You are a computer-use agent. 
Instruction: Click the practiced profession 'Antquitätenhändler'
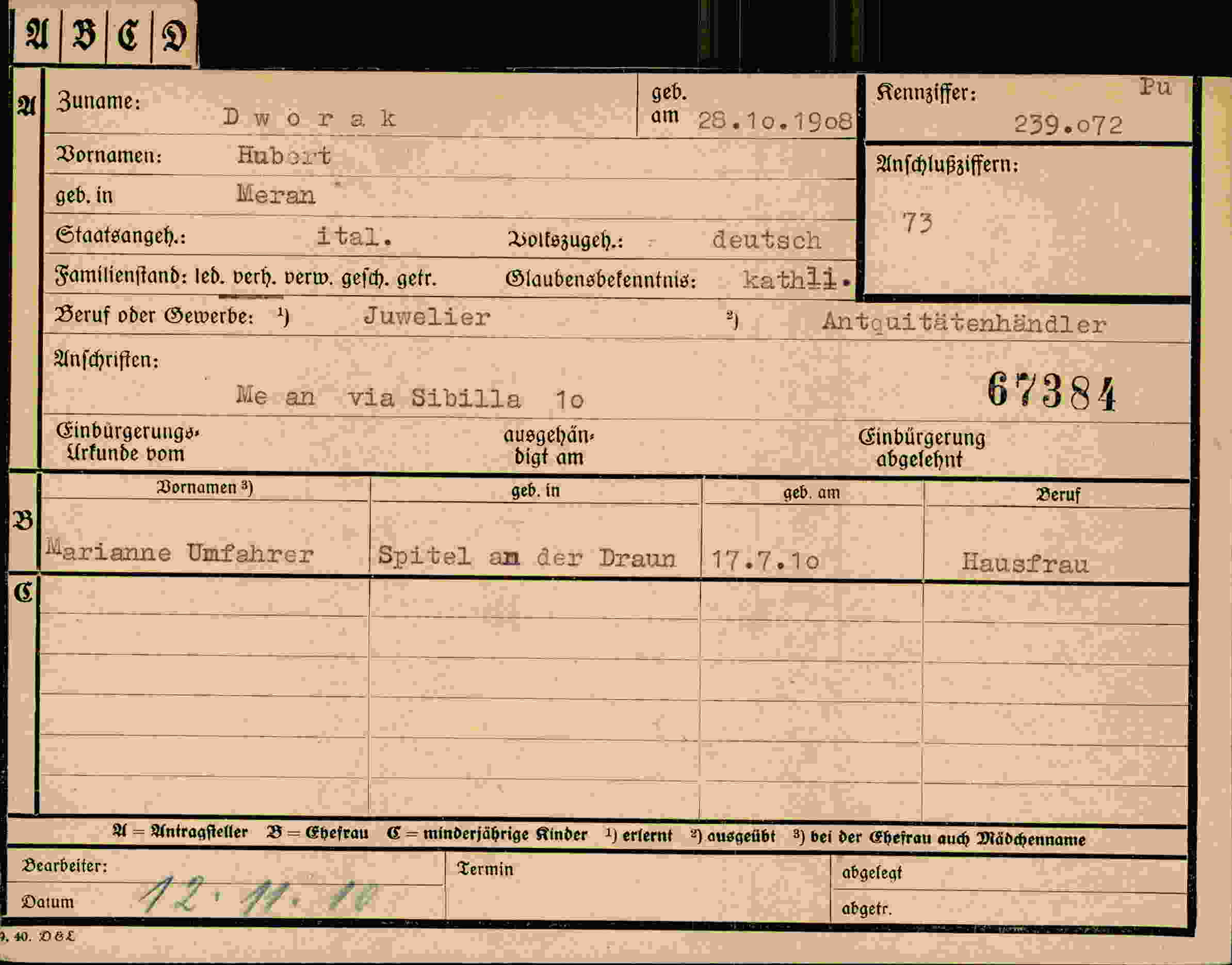(964, 323)
